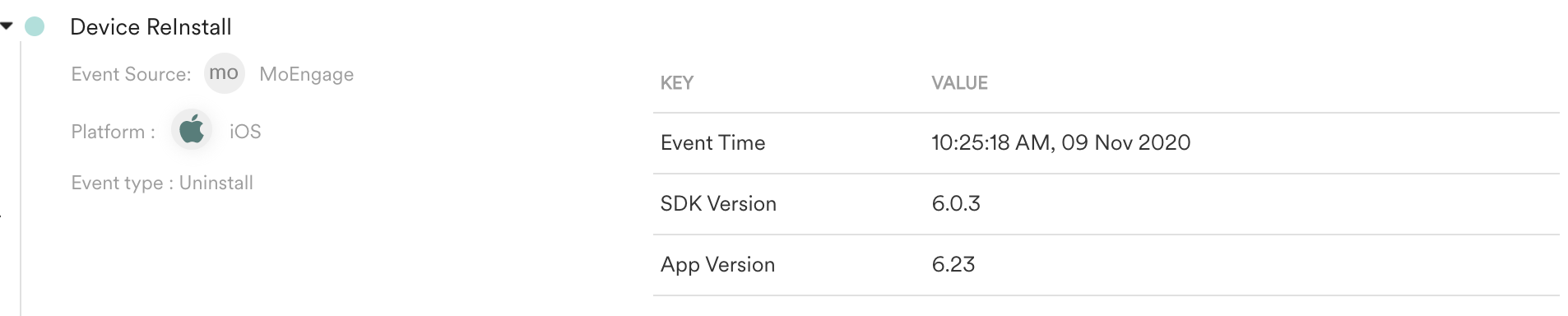The height and width of the screenshot is (316, 1568).
Task: Collapse the Device ReInstall event arrow
Action: [x=7, y=26]
